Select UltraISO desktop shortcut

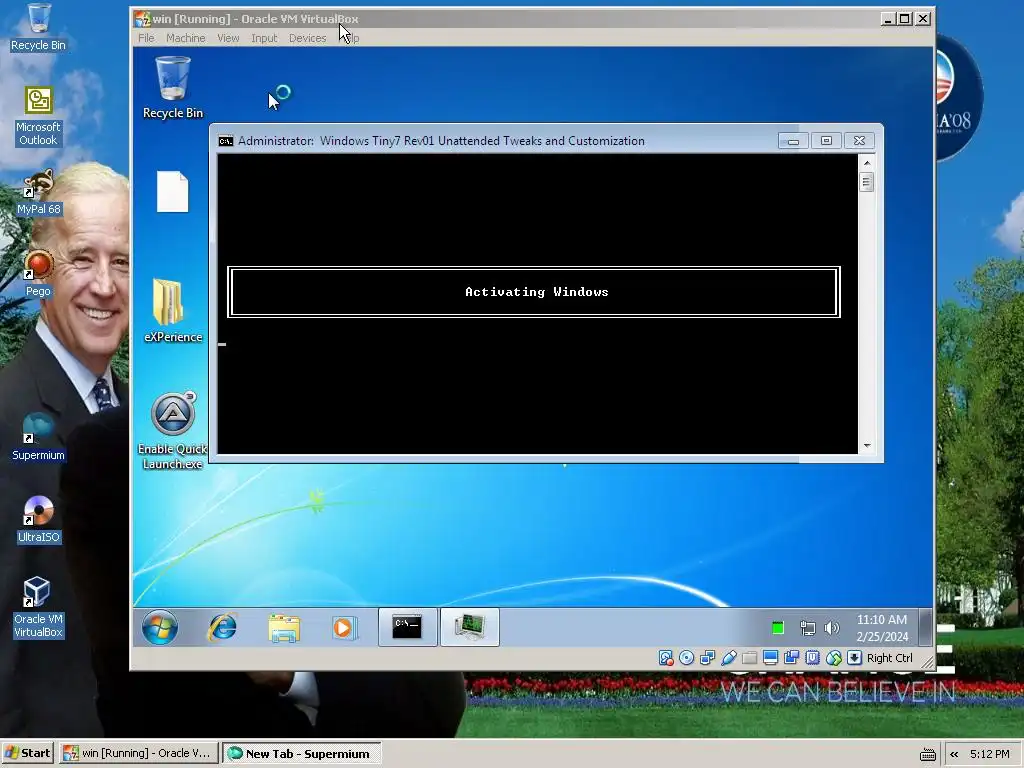(38, 520)
